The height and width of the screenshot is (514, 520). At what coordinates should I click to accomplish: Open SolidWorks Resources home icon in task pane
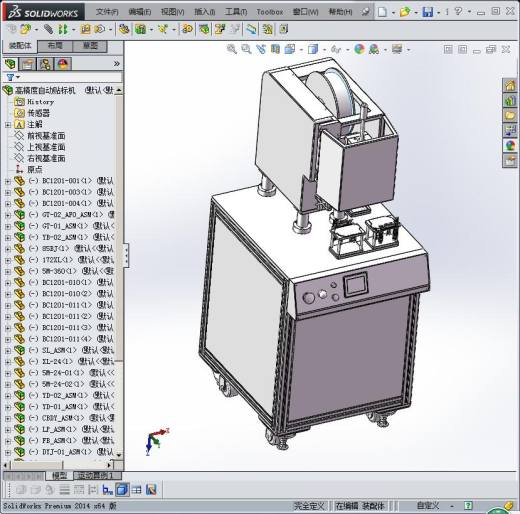[510, 85]
